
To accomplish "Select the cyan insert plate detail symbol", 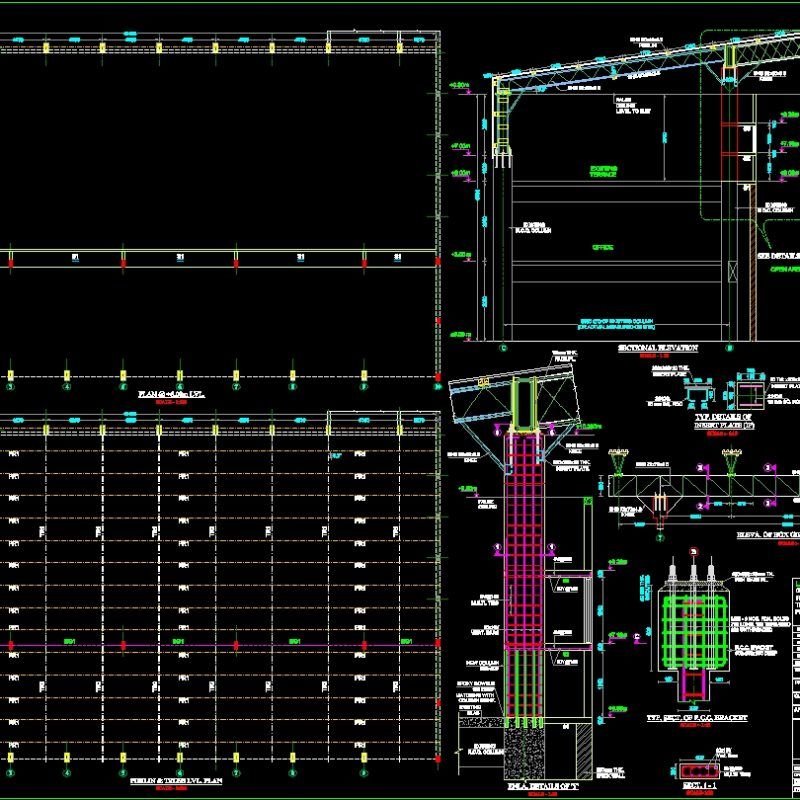I will coord(699,394).
